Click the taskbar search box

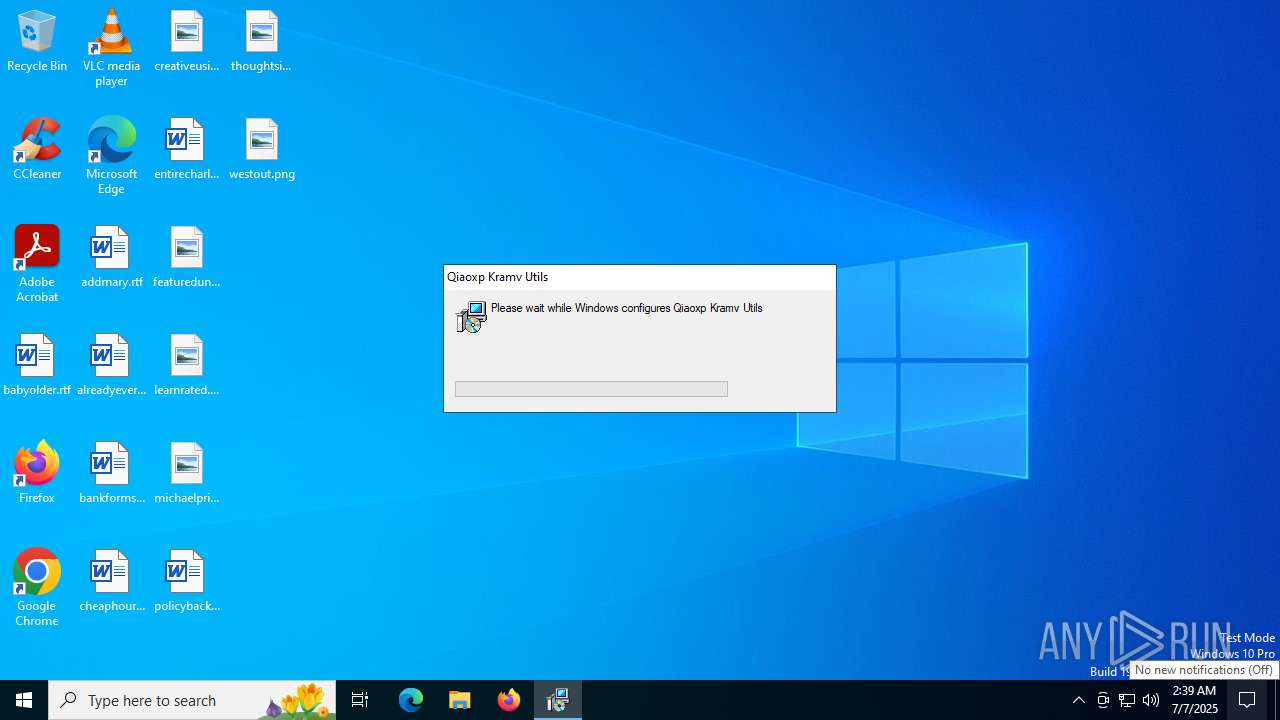coord(192,700)
